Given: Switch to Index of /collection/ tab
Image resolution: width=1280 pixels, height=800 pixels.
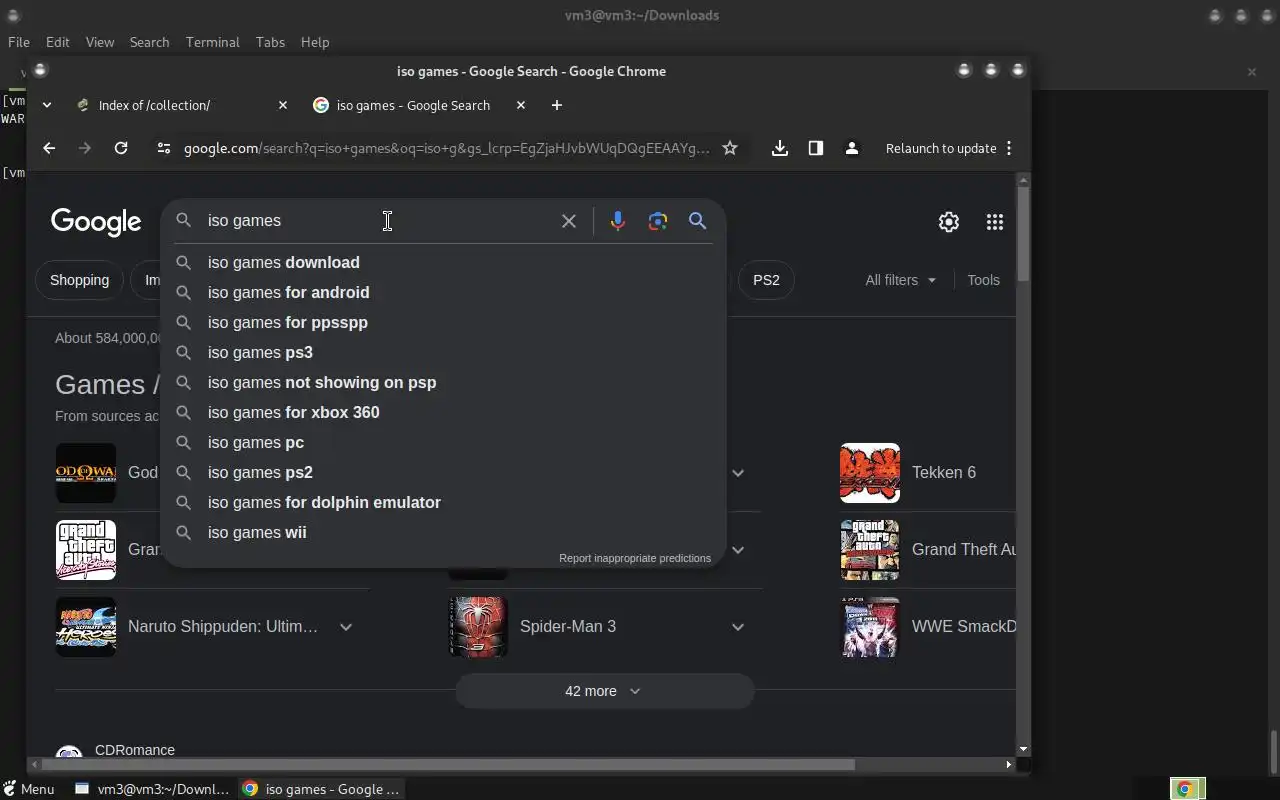Looking at the screenshot, I should click(x=180, y=105).
